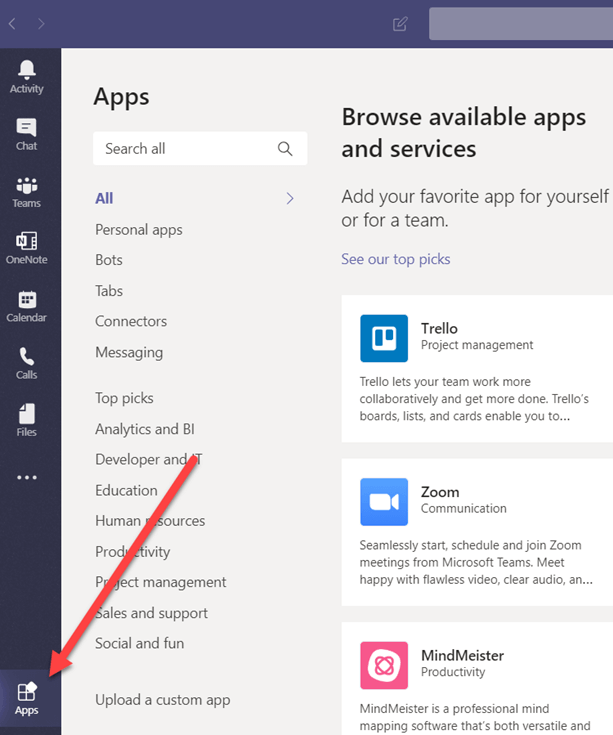Click the back navigation arrow
Screen dimensions: 613x735
[12, 24]
